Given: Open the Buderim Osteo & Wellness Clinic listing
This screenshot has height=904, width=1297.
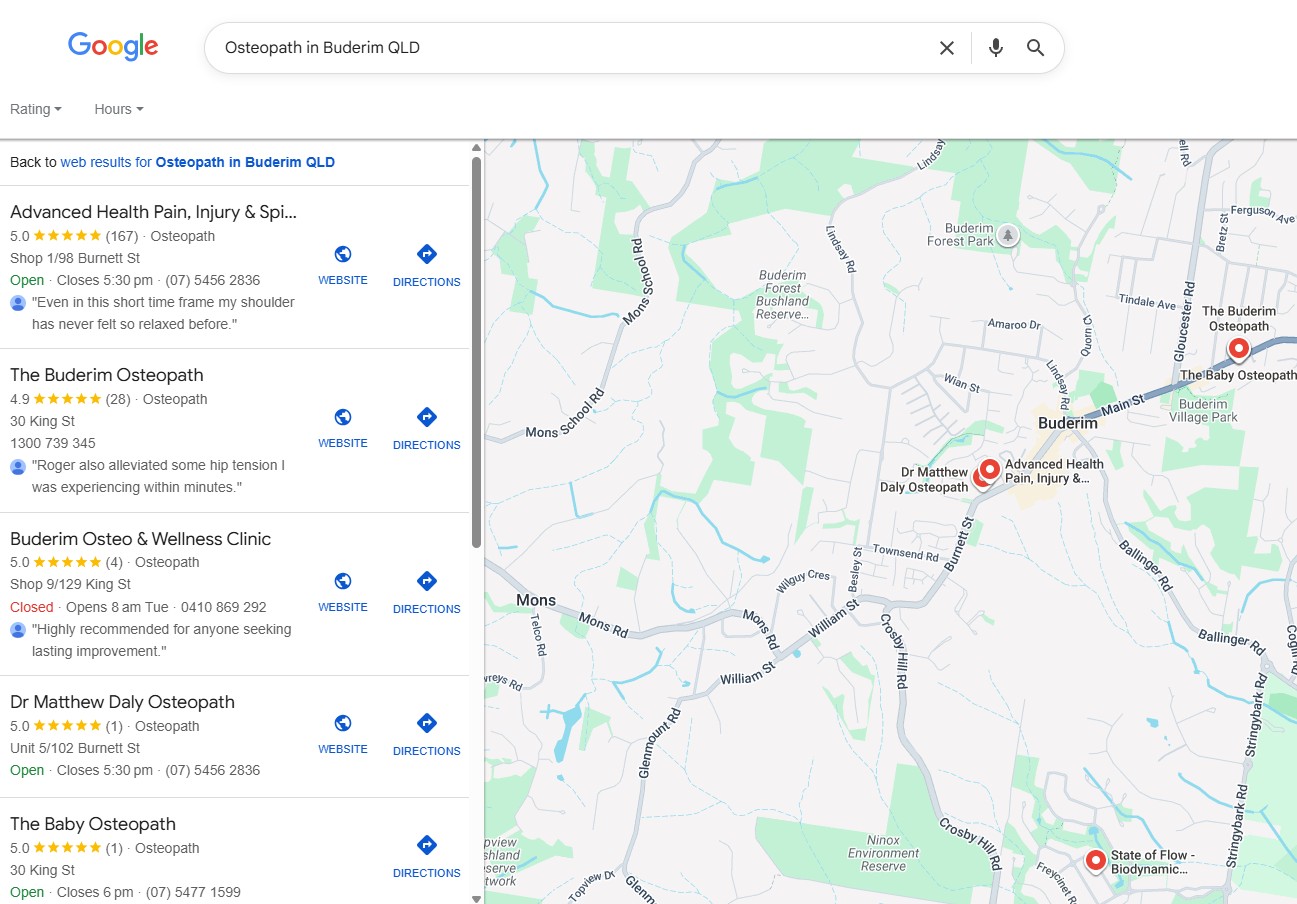Looking at the screenshot, I should pos(140,539).
